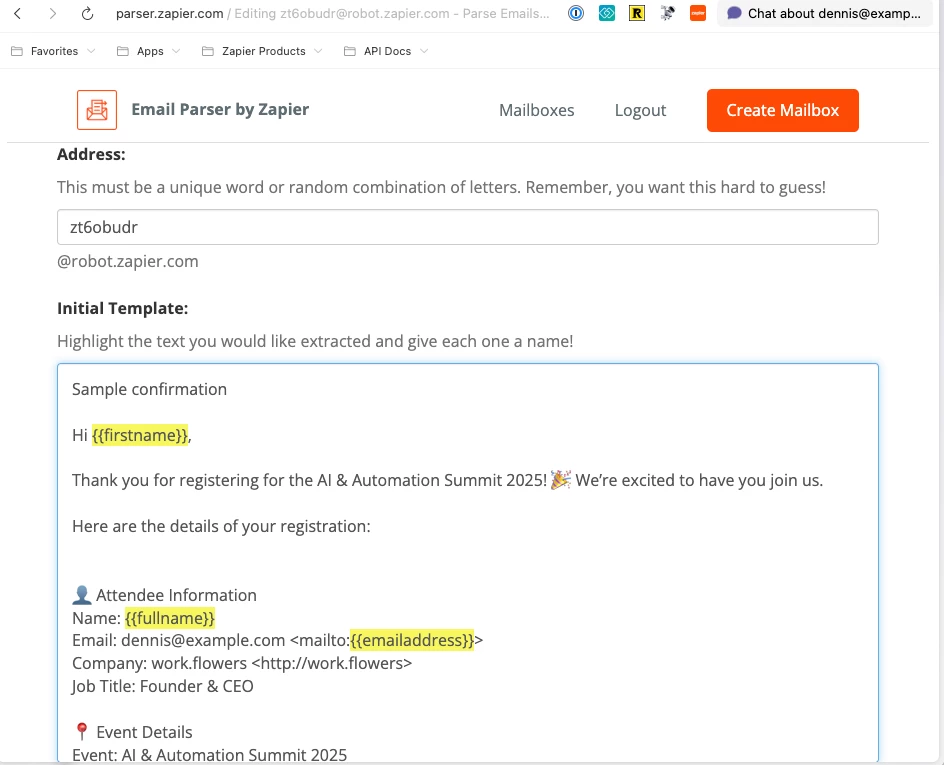The image size is (944, 765).
Task: Click the 'Address:' label
Action: pos(91,155)
